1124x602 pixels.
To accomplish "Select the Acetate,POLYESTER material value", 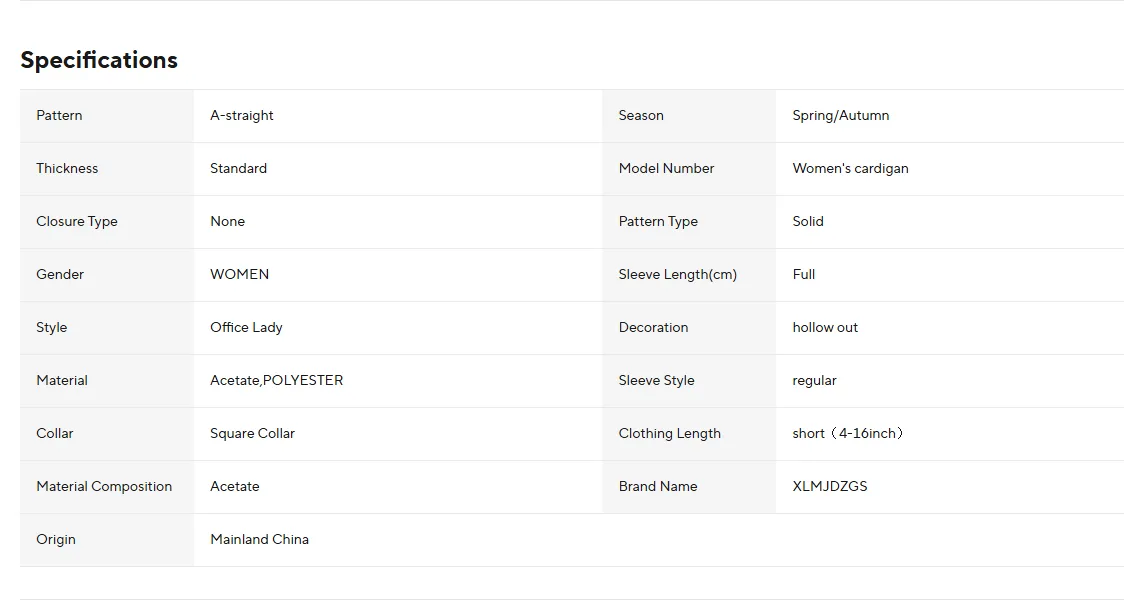I will point(277,381).
